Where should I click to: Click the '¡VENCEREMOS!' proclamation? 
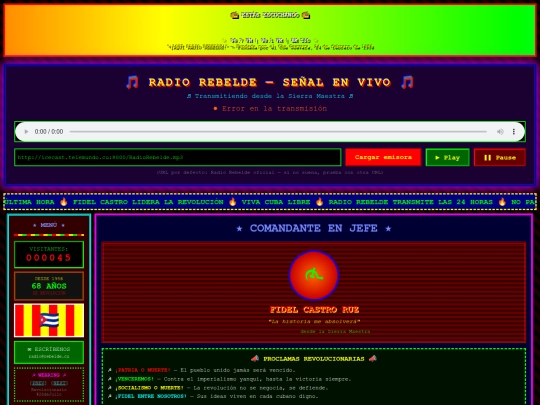pos(134,379)
